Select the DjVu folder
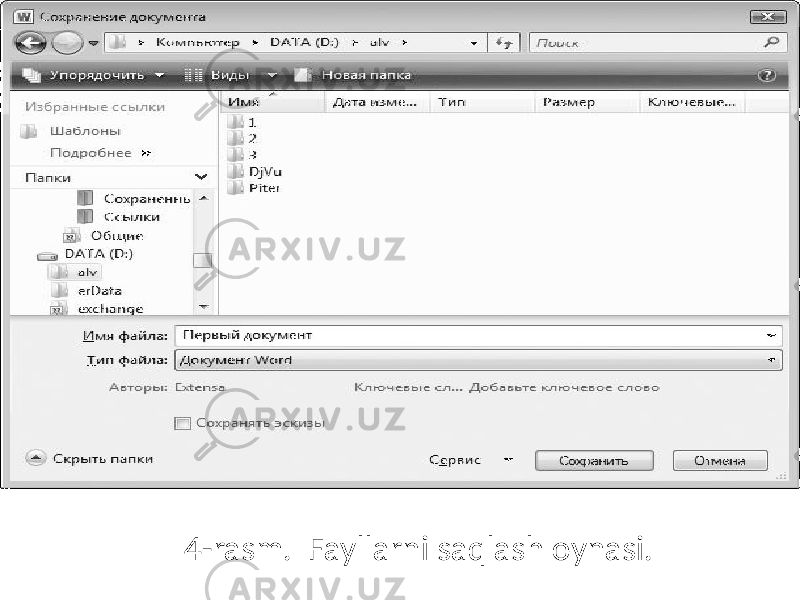This screenshot has height=600, width=800. [254, 171]
